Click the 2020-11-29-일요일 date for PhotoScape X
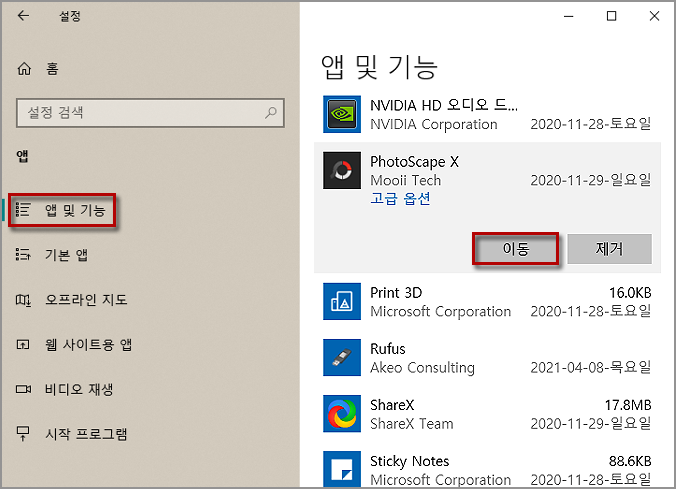 coord(590,180)
